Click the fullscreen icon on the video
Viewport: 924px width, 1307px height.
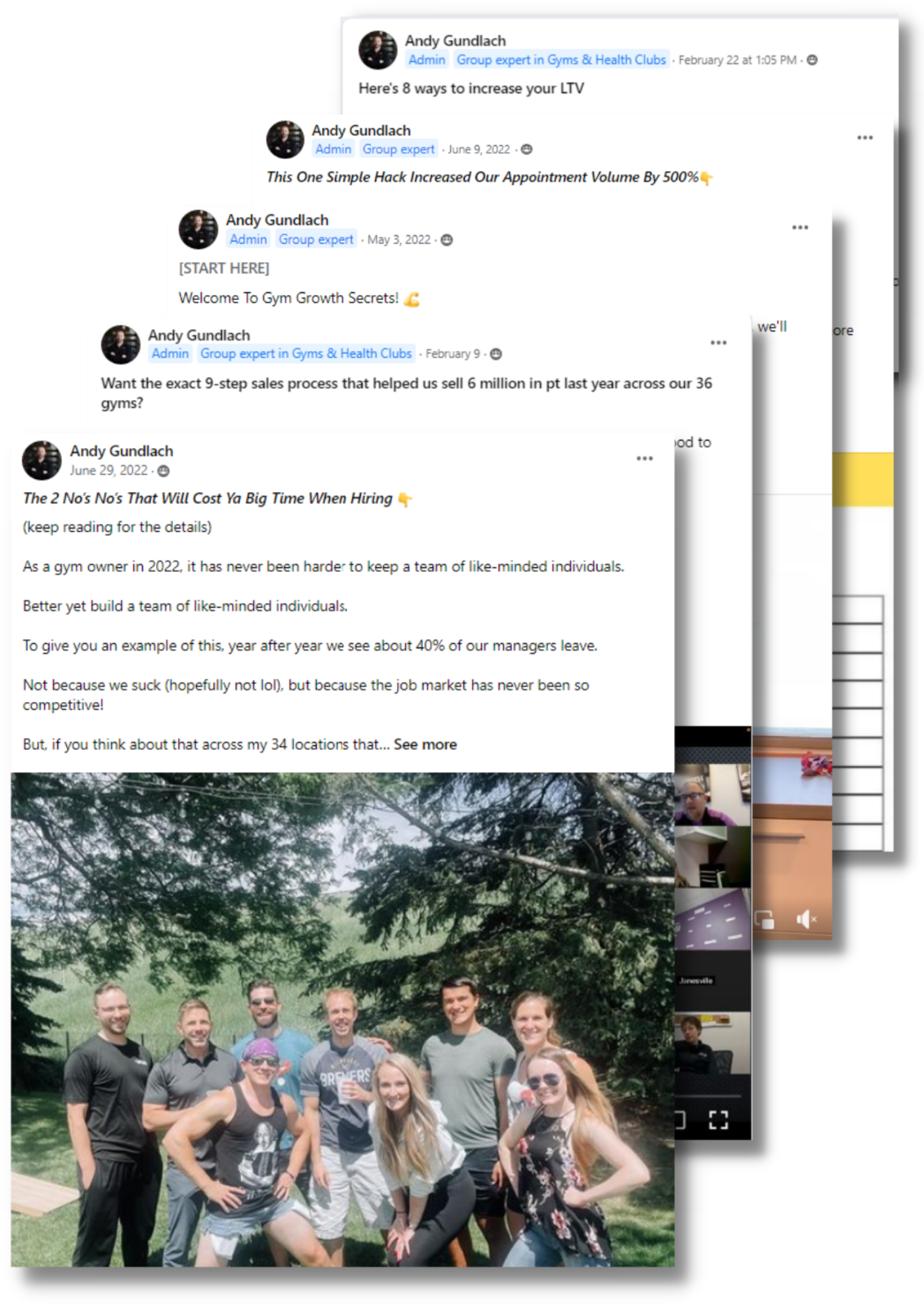(x=718, y=1119)
